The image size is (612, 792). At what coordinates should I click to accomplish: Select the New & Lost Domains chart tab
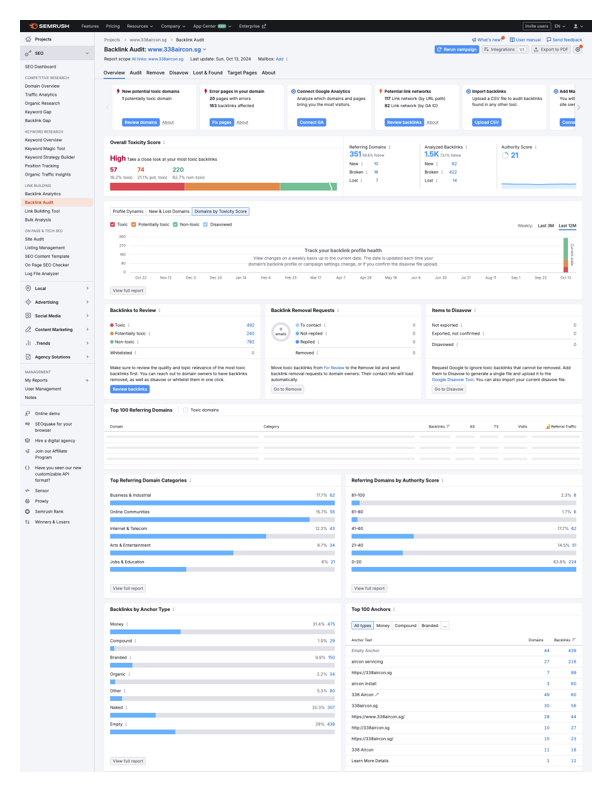pos(168,212)
